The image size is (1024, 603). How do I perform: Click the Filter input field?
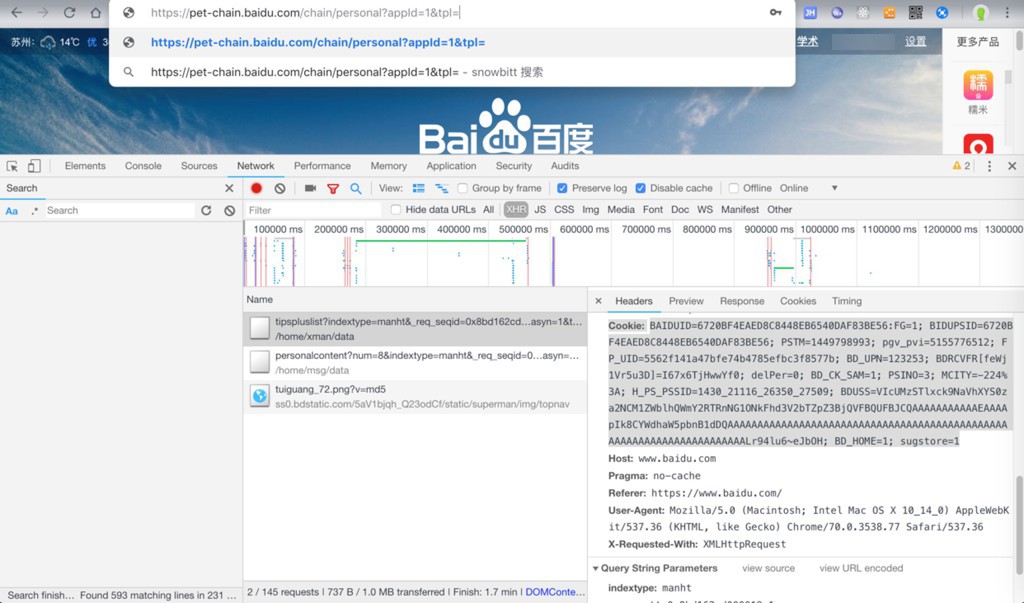tap(313, 210)
